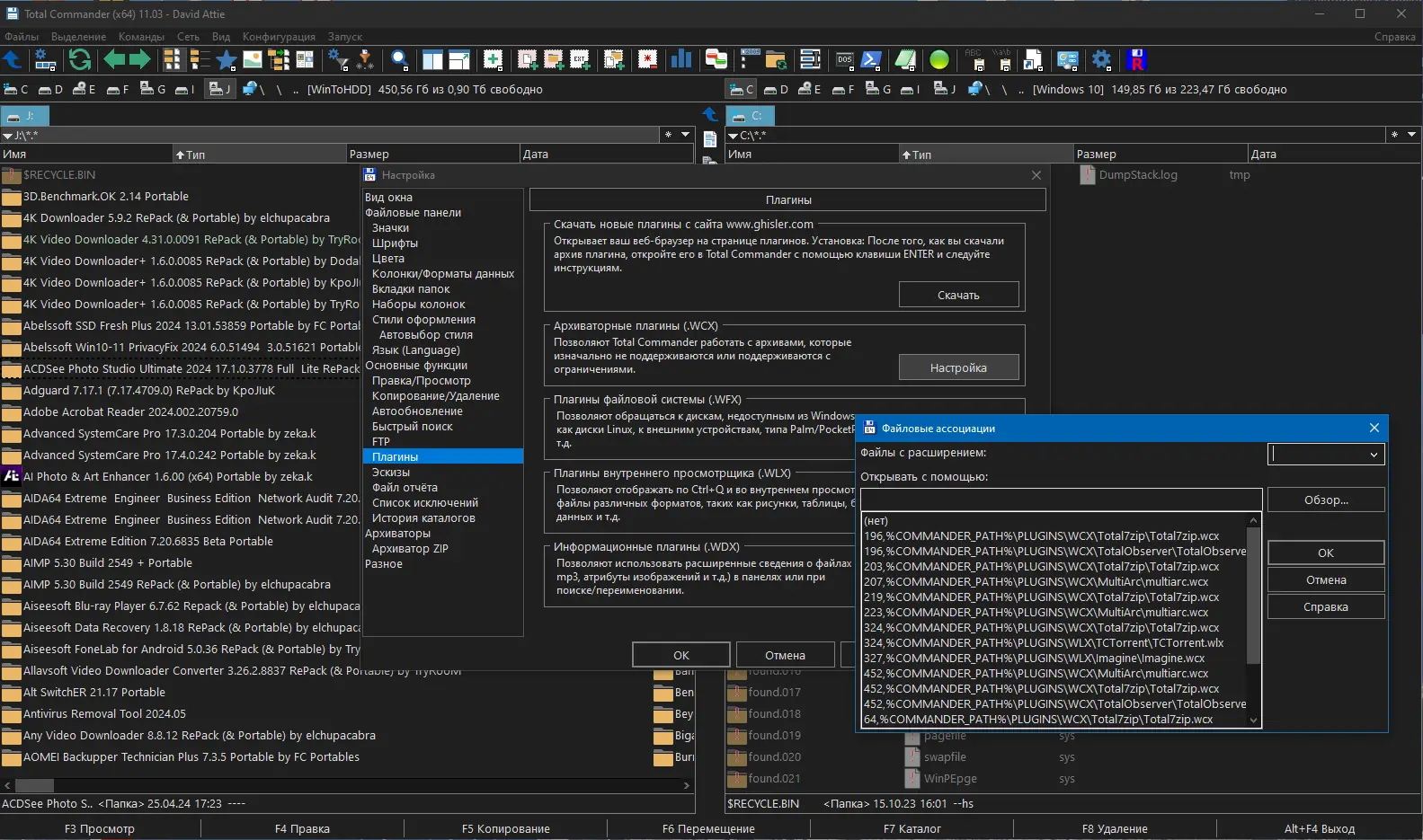Image resolution: width=1423 pixels, height=840 pixels.
Task: Open the favorites star icon in toolbar
Action: (226, 60)
